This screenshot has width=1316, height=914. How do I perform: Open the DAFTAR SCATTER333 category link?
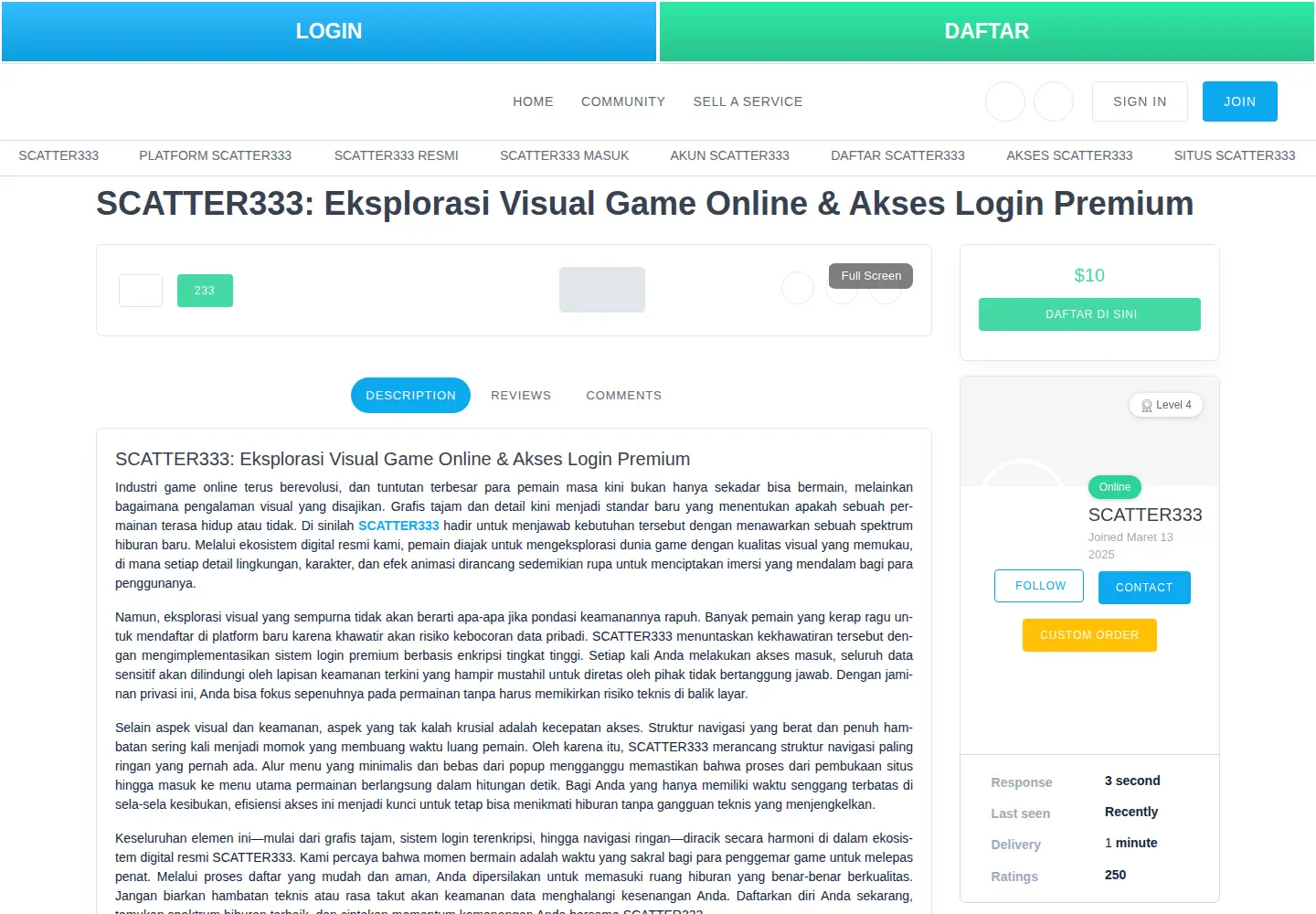(897, 155)
